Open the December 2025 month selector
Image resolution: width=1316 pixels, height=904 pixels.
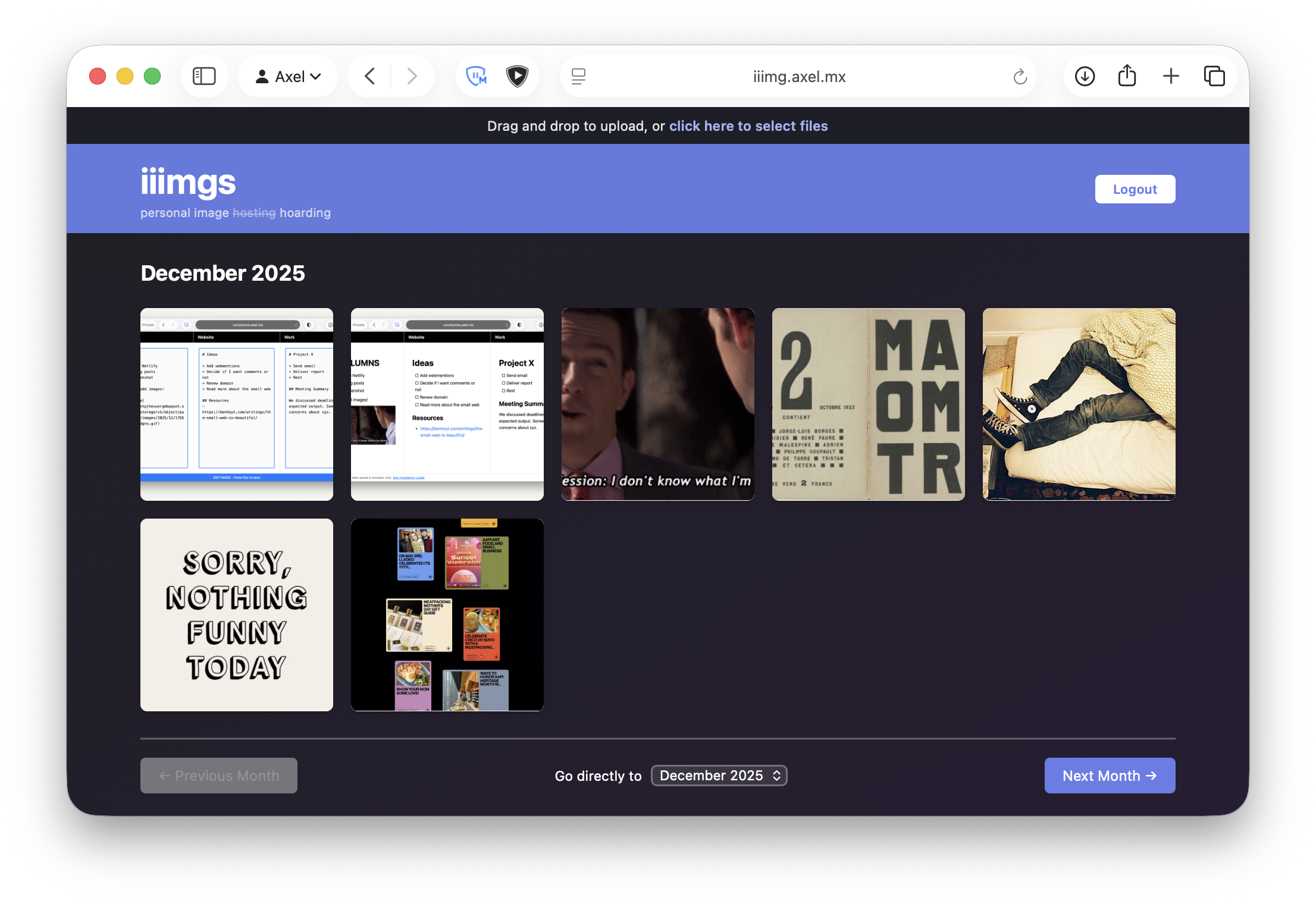pos(719,776)
